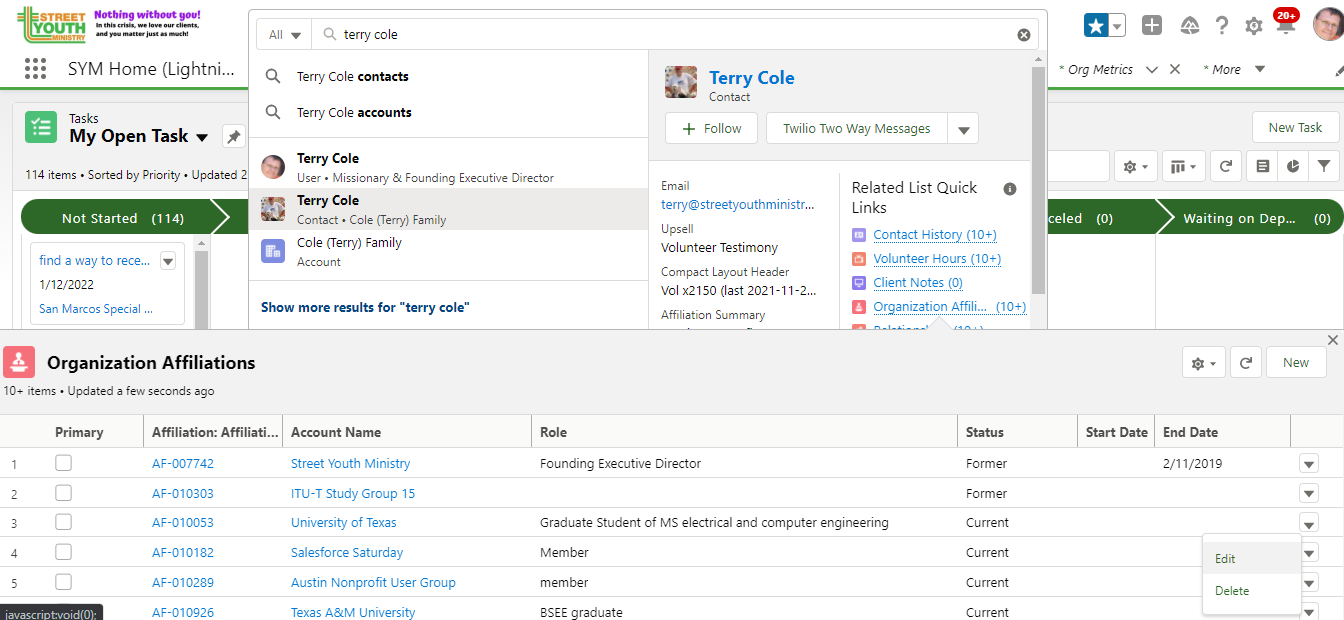The width and height of the screenshot is (1344, 620).
Task: Open the Setup gear icon
Action: click(x=1254, y=26)
